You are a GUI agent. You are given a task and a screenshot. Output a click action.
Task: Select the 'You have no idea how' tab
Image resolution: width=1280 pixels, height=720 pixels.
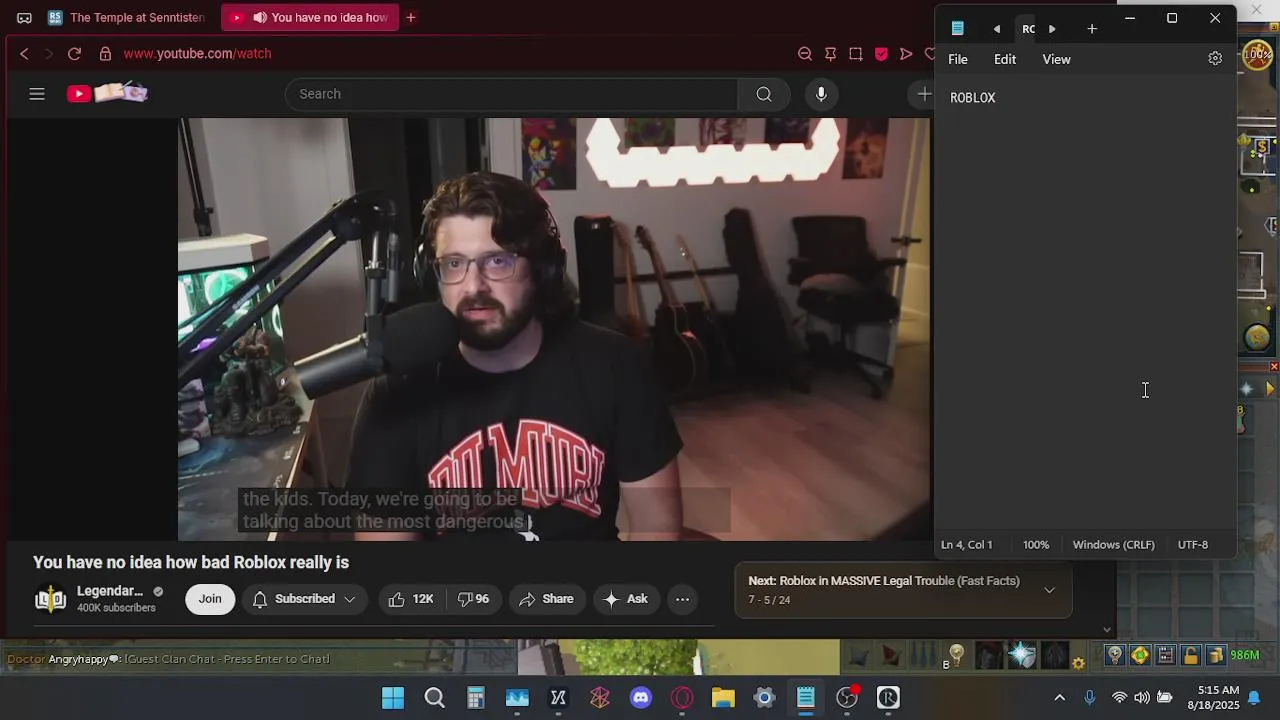310,18
